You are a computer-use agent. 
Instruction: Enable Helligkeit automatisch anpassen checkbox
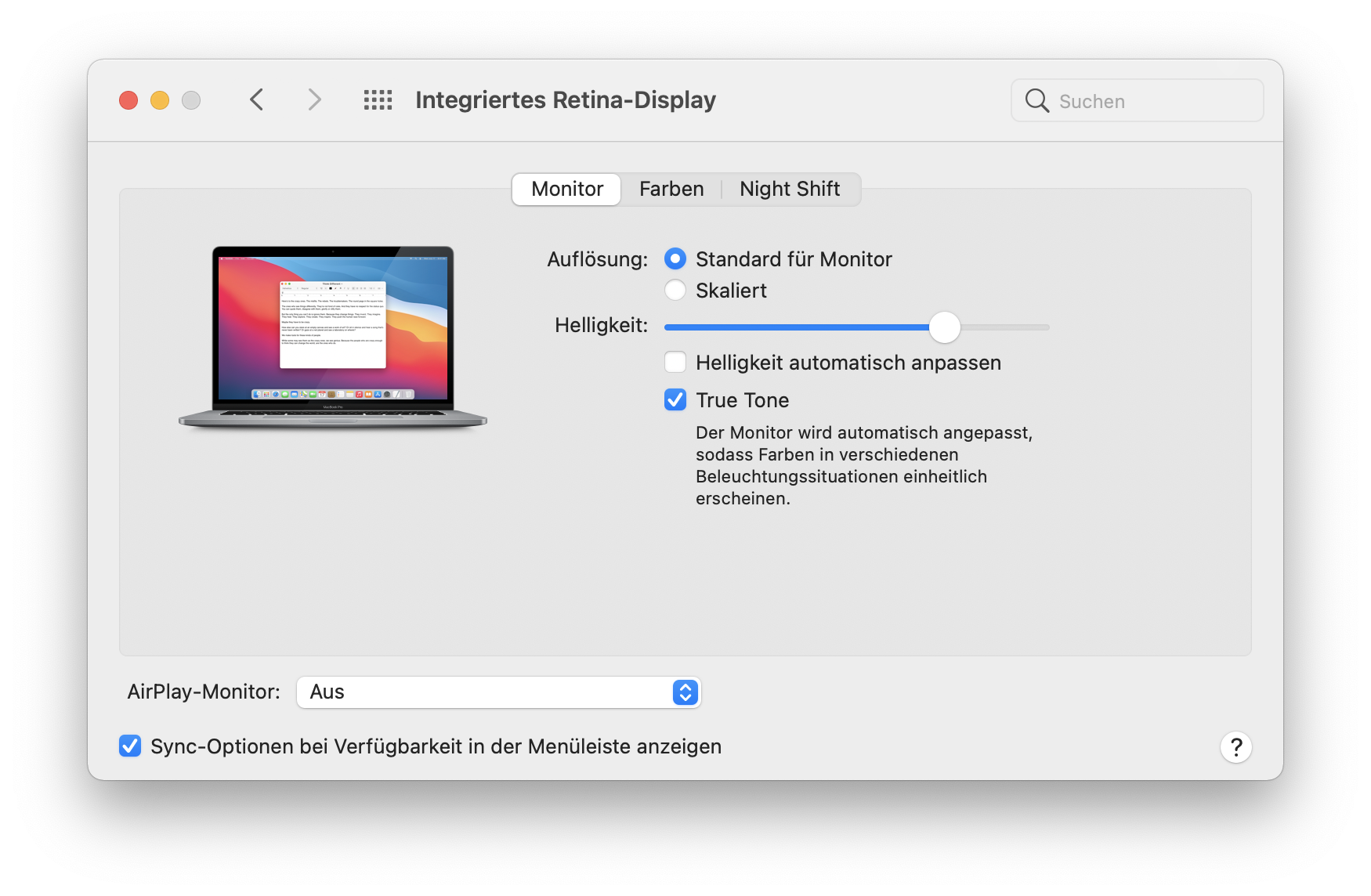[x=675, y=363]
